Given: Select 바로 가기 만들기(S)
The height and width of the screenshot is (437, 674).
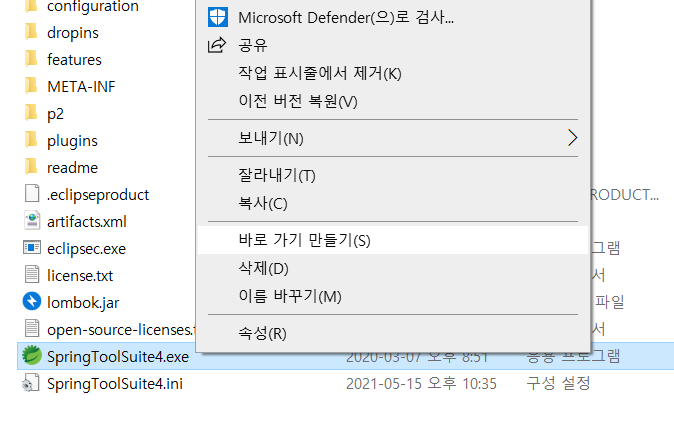Looking at the screenshot, I should coord(393,240).
